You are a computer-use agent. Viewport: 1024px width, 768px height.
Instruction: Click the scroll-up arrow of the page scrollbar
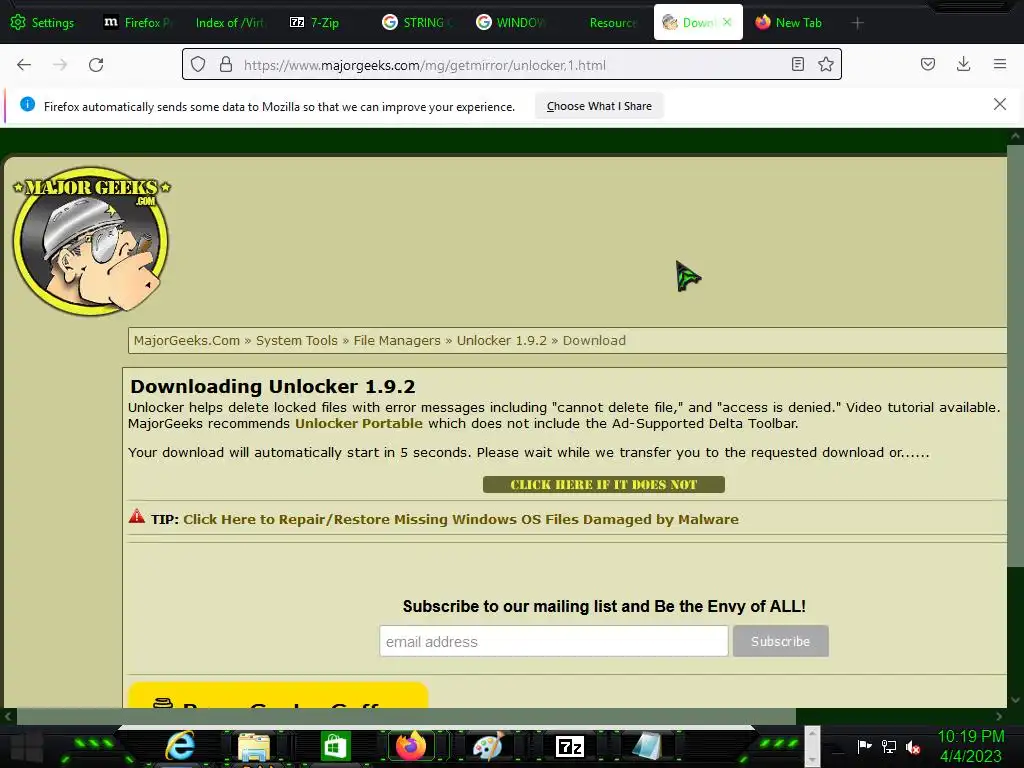click(1015, 136)
